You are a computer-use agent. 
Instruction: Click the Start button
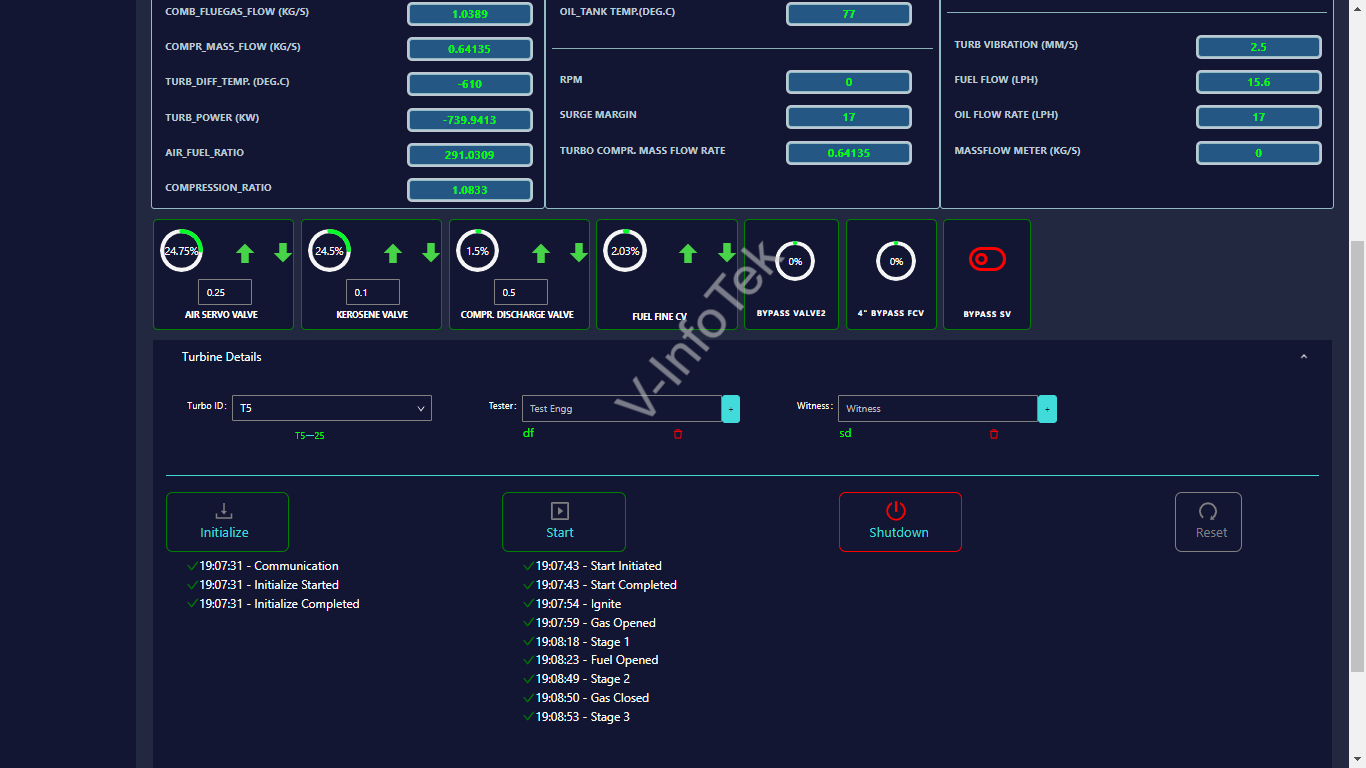(564, 522)
